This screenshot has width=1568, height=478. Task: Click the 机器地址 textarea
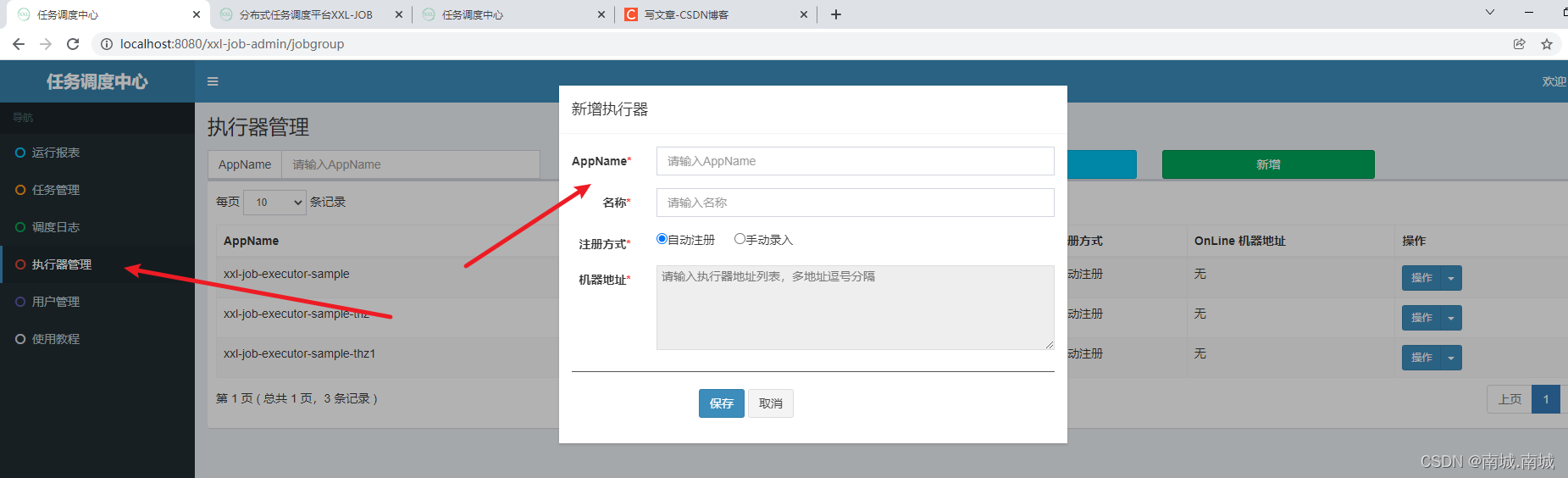click(x=855, y=308)
